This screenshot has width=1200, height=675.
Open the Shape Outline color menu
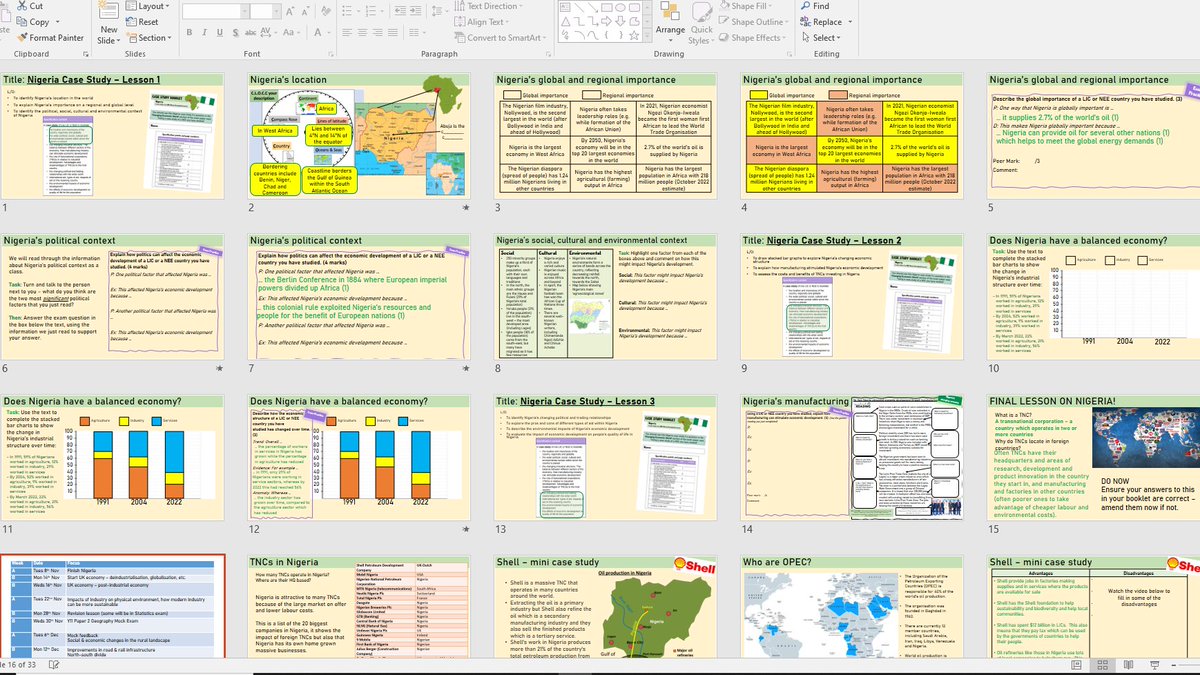756,22
